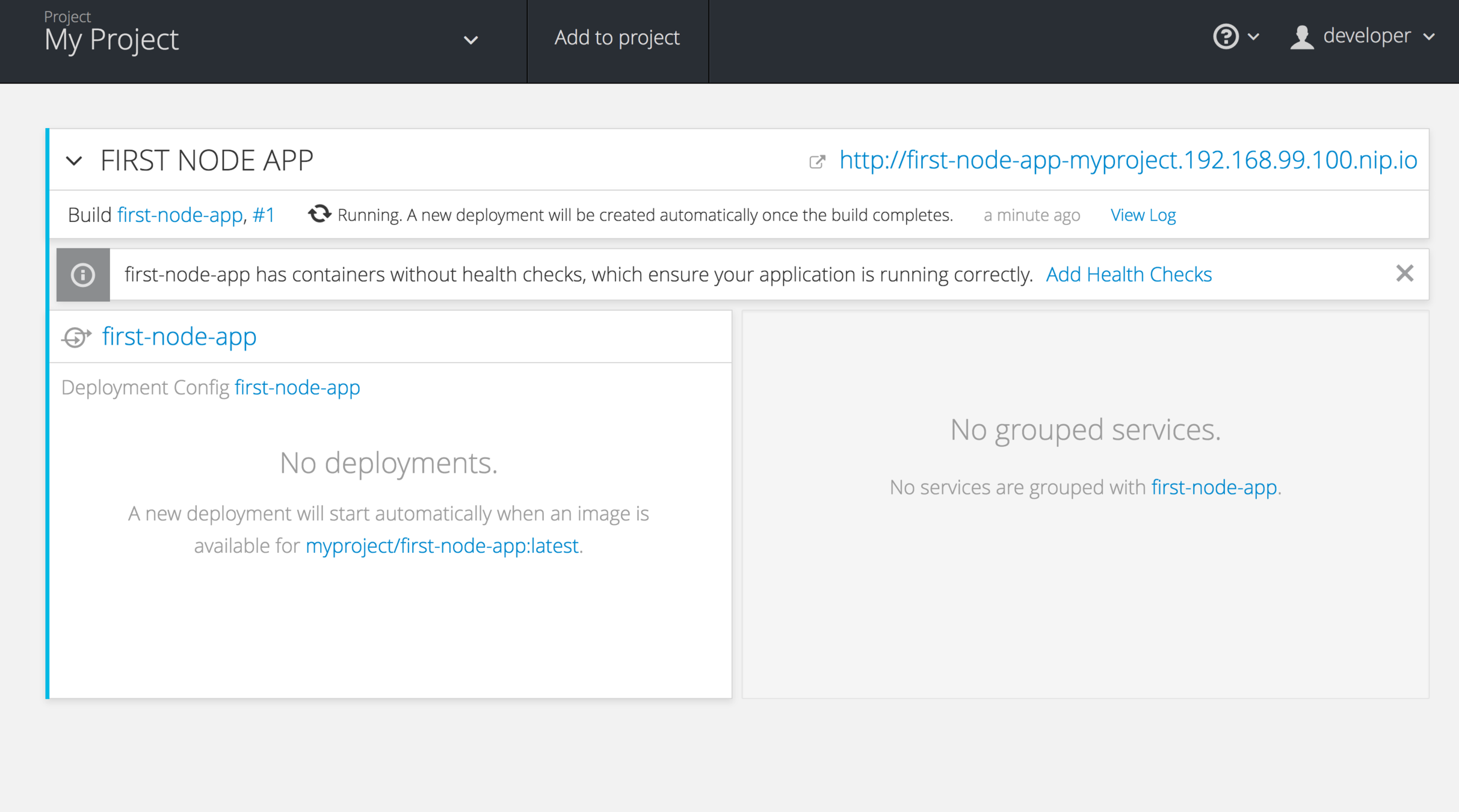
Task: Open build number #1
Action: [x=264, y=215]
